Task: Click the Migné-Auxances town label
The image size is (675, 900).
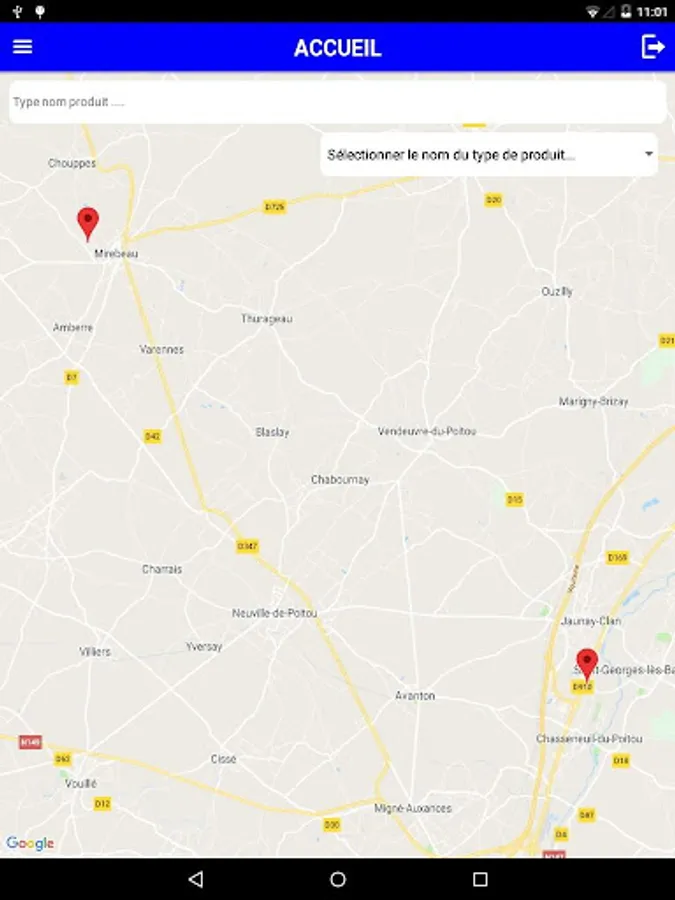Action: click(x=413, y=808)
